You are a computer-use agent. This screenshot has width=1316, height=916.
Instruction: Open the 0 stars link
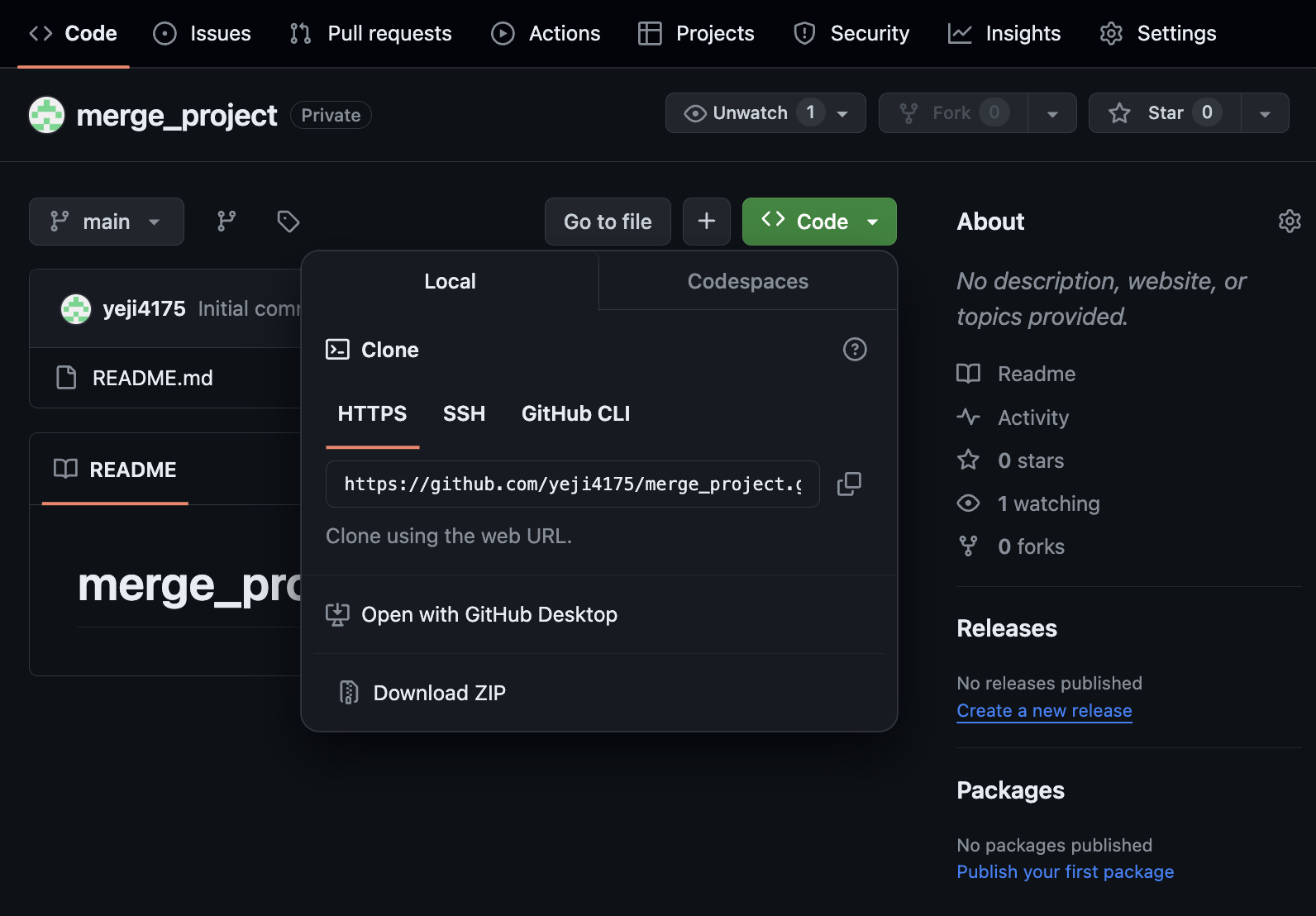1031,460
